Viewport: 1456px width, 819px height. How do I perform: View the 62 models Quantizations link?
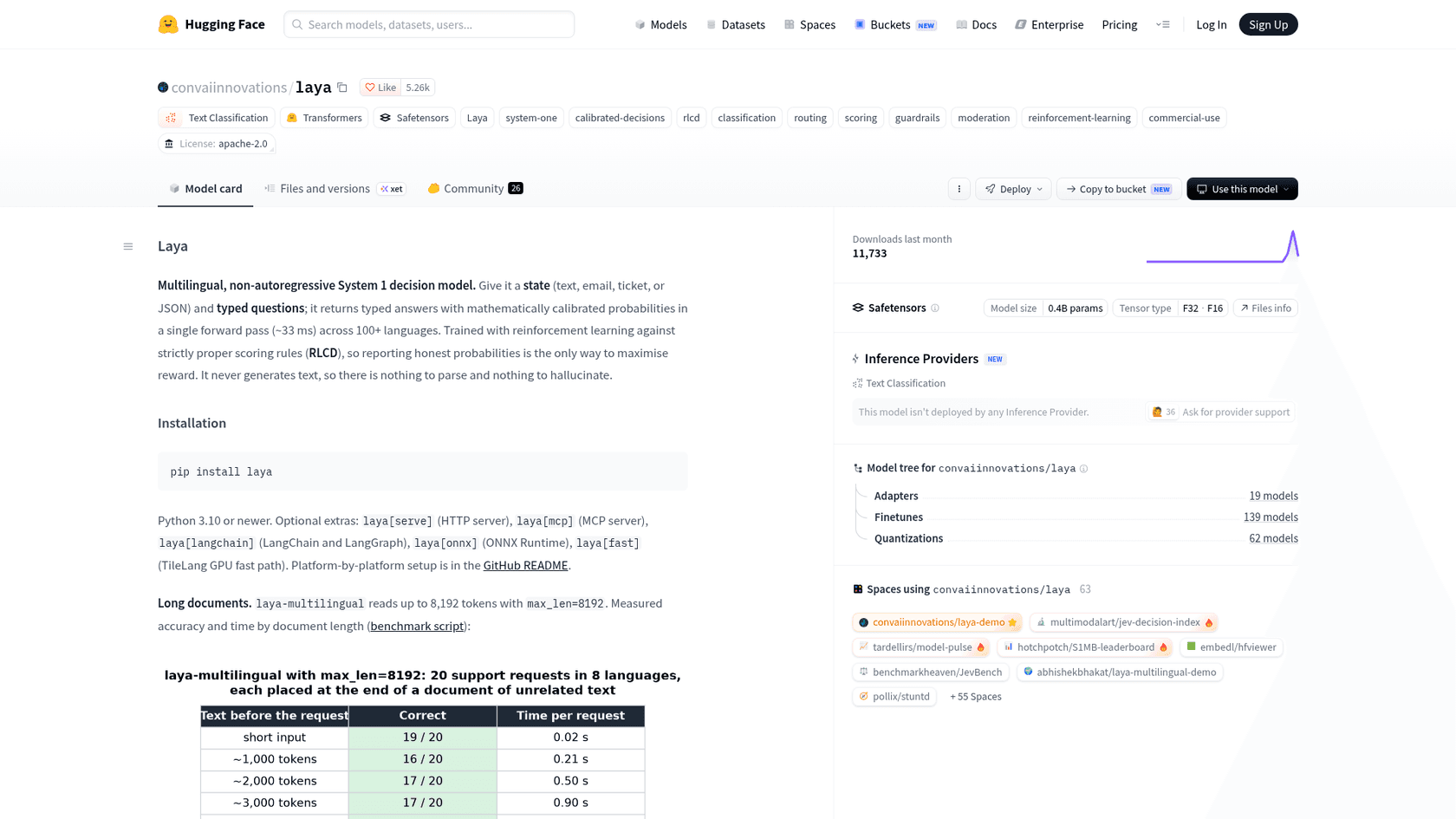[1273, 539]
